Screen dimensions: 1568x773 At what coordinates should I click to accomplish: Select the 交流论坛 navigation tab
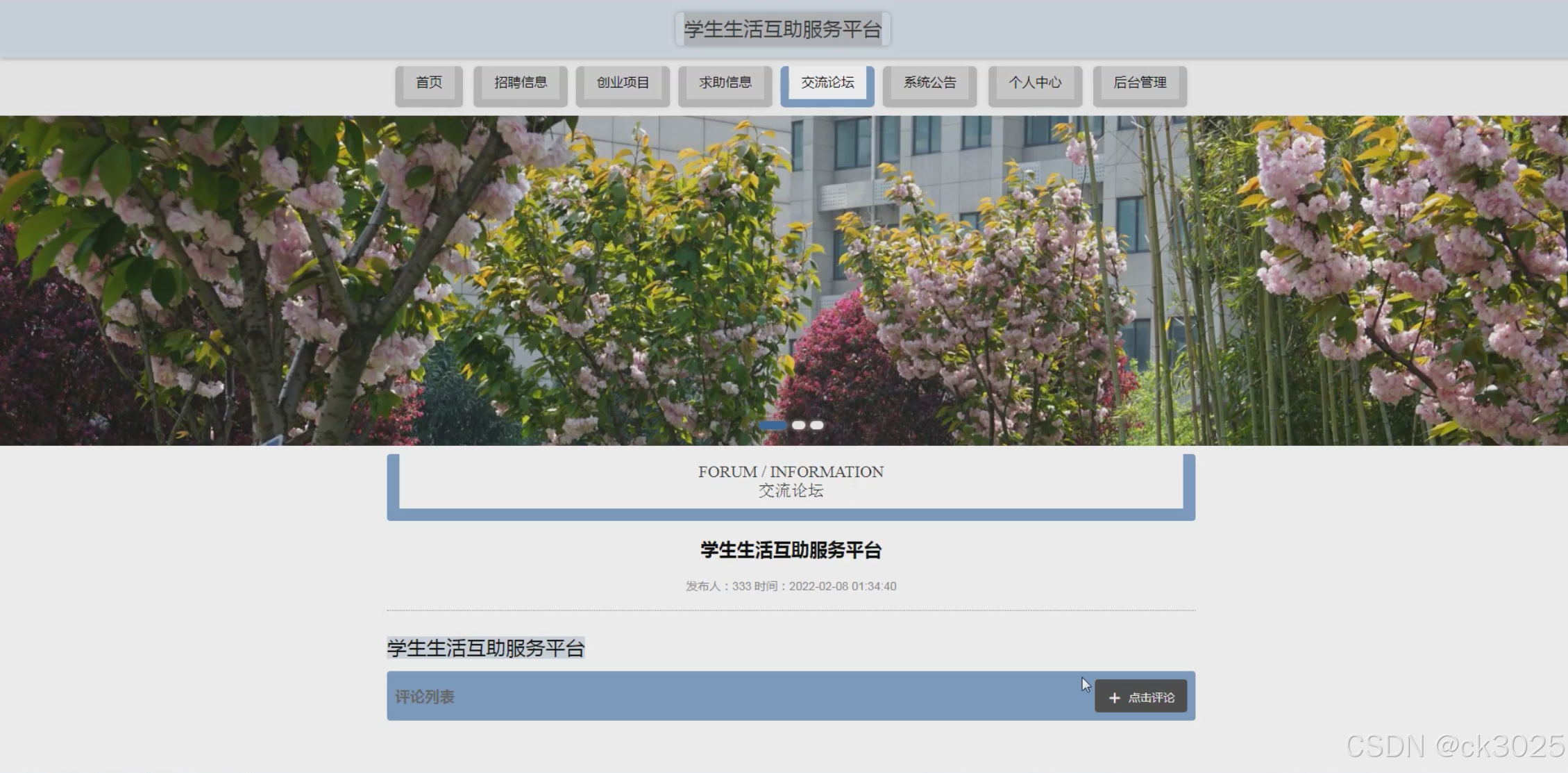(827, 83)
